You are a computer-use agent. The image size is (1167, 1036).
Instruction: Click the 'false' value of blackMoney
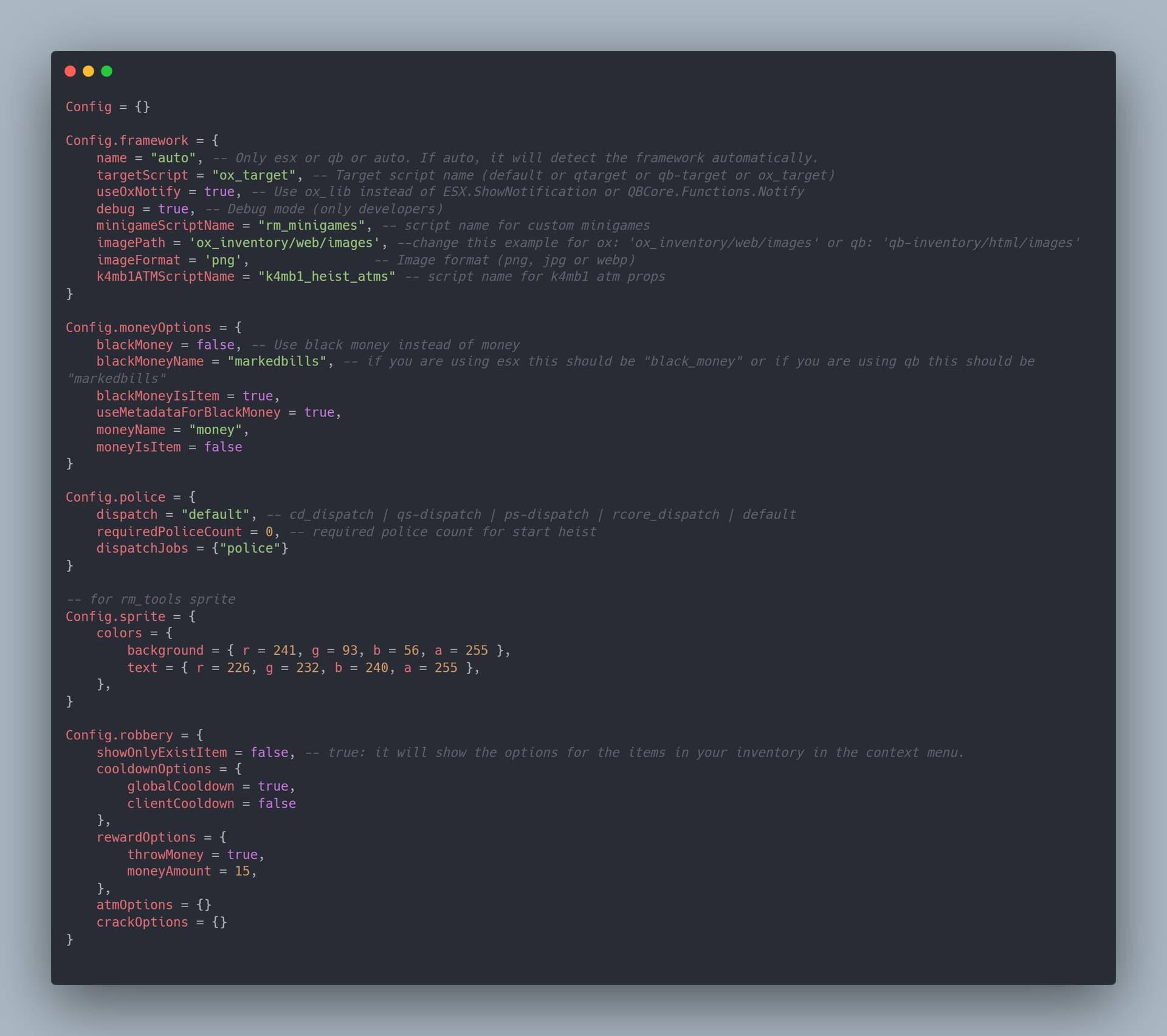(x=215, y=345)
